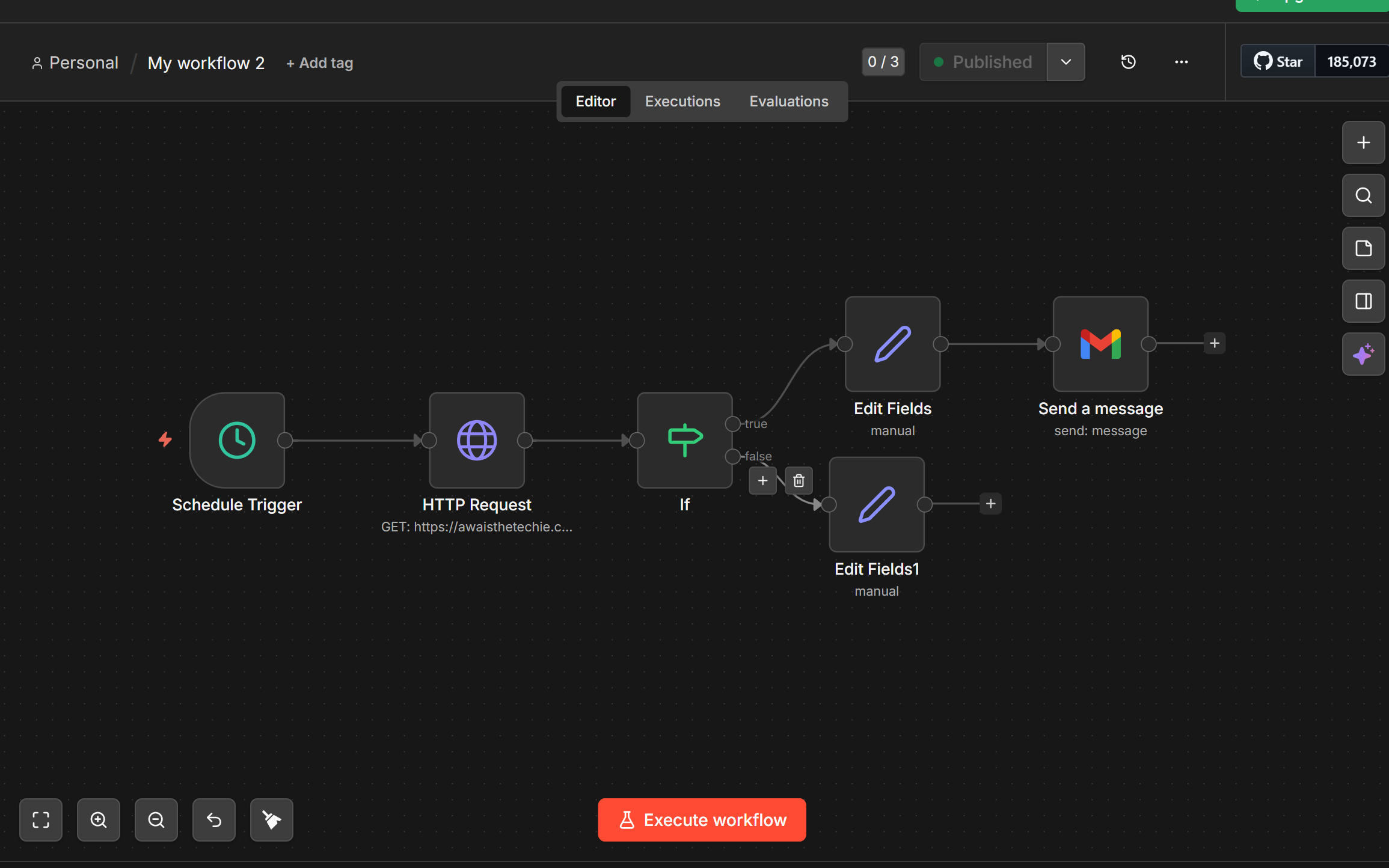Open the Gmail Send a message node
The width and height of the screenshot is (1389, 868).
tap(1100, 344)
